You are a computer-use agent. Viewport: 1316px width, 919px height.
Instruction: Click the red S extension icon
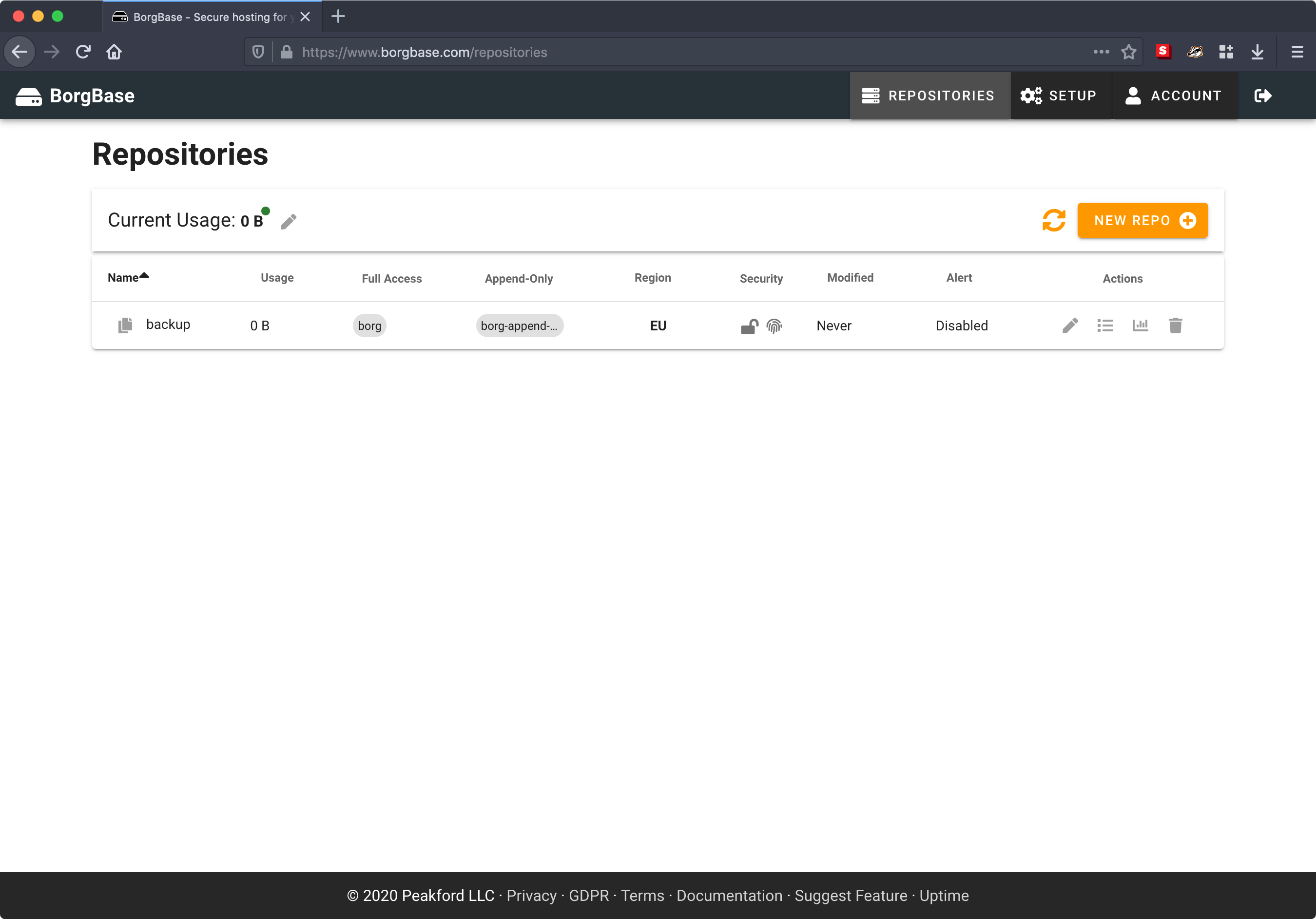pos(1163,52)
